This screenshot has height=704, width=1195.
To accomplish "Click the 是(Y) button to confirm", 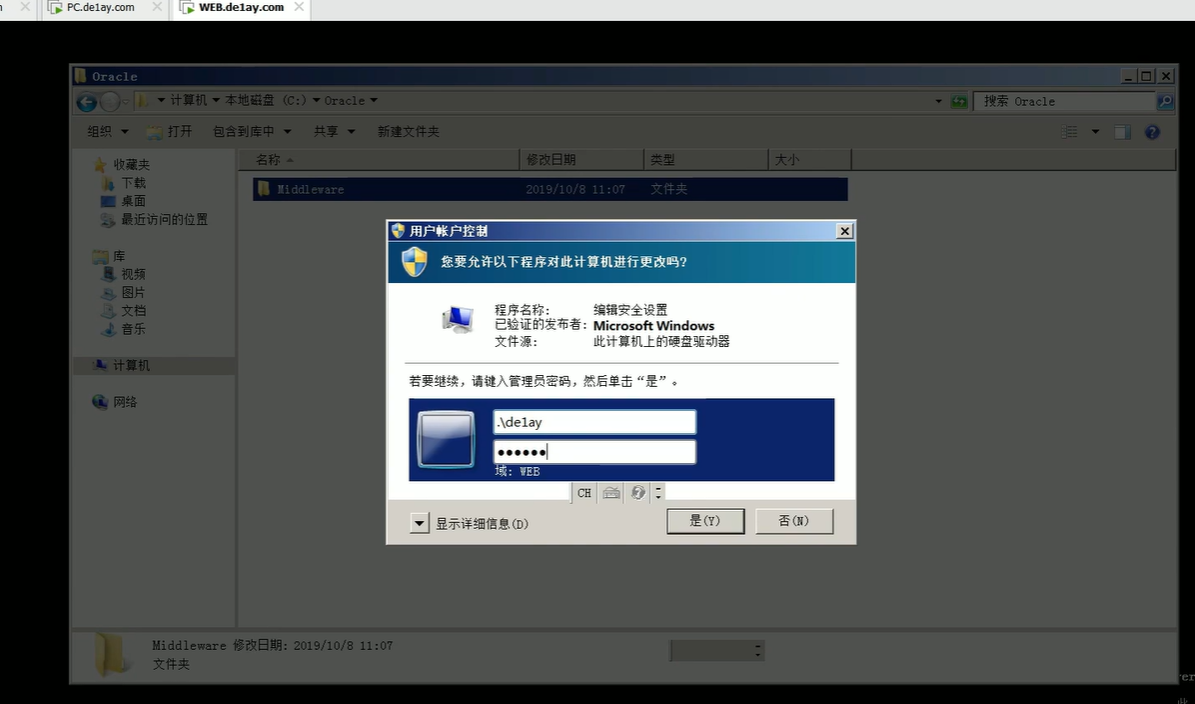I will (705, 521).
